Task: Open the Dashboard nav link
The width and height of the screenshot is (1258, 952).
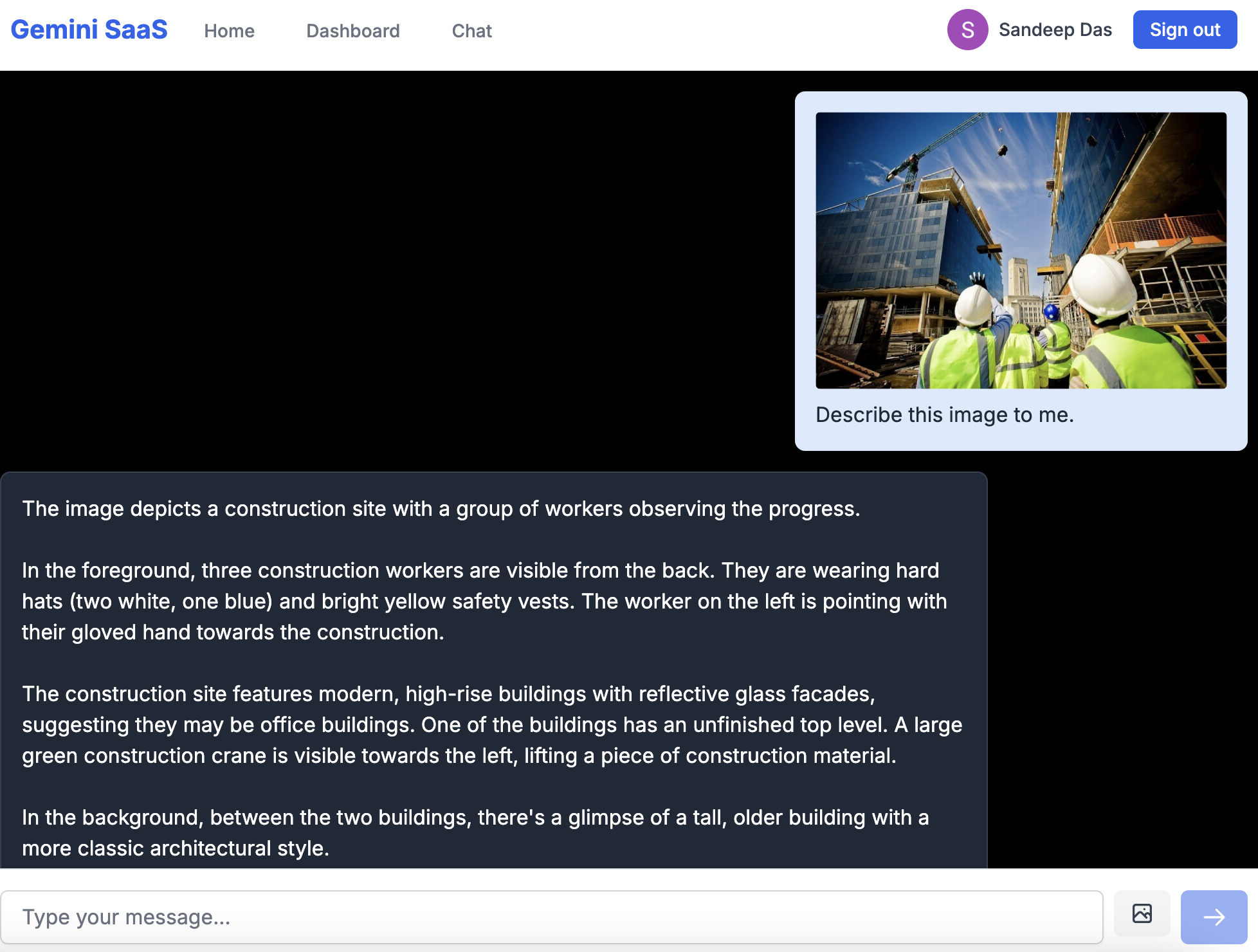Action: (352, 31)
